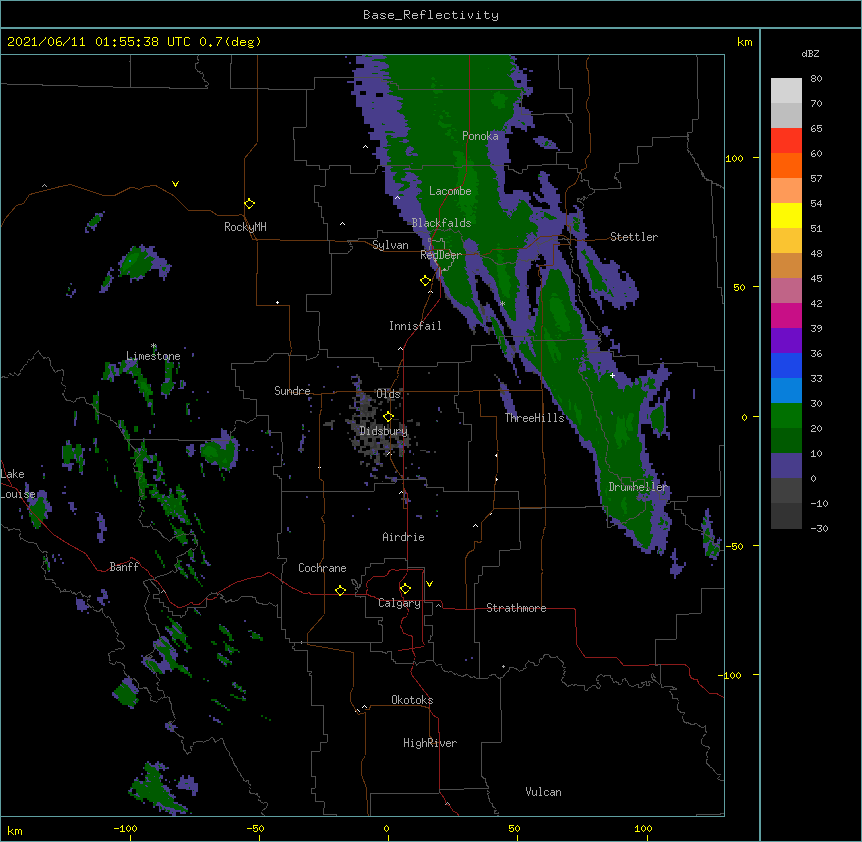Image resolution: width=862 pixels, height=842 pixels.
Task: Click the Innisfail label
Action: point(415,326)
